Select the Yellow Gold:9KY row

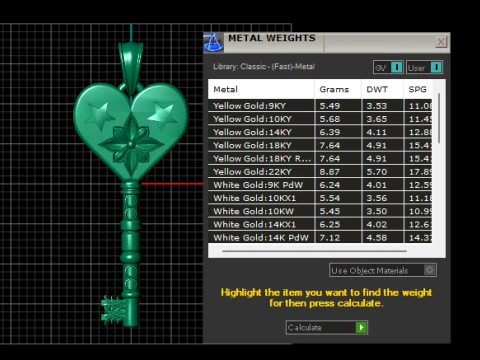[x=320, y=106]
